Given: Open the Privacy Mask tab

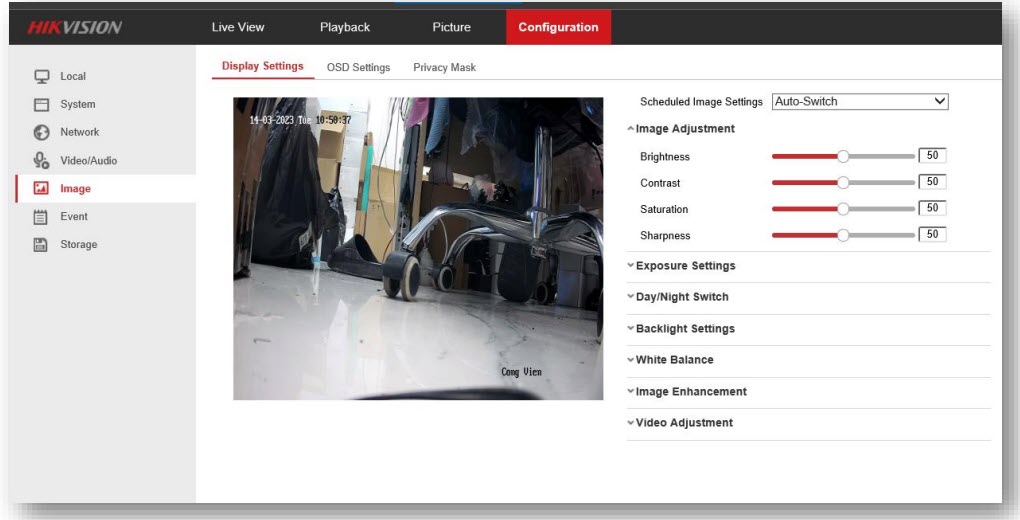Looking at the screenshot, I should click(444, 67).
